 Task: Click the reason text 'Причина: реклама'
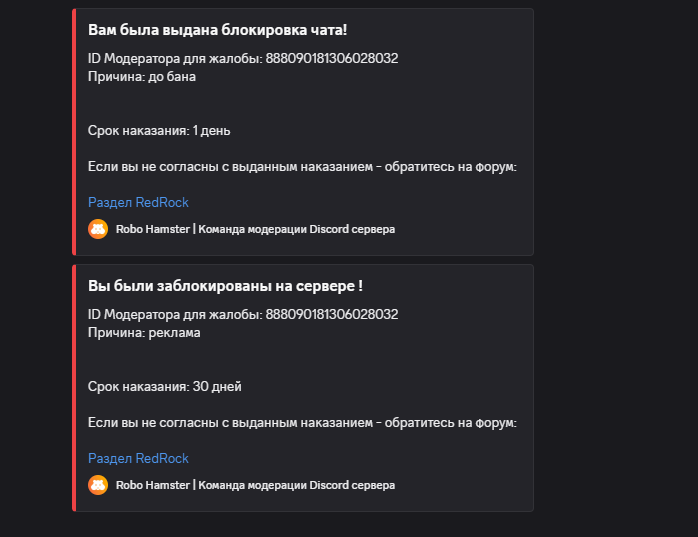coord(144,332)
